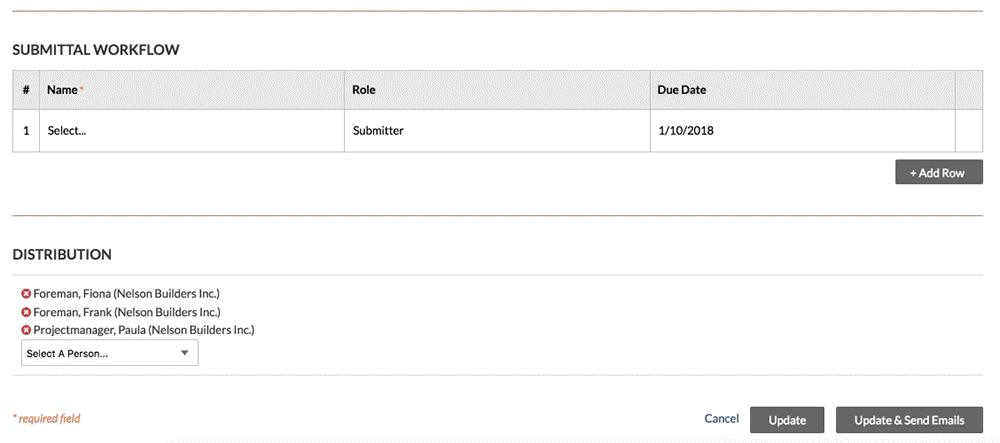Click the Role column header
This screenshot has width=1000, height=443.
[364, 90]
